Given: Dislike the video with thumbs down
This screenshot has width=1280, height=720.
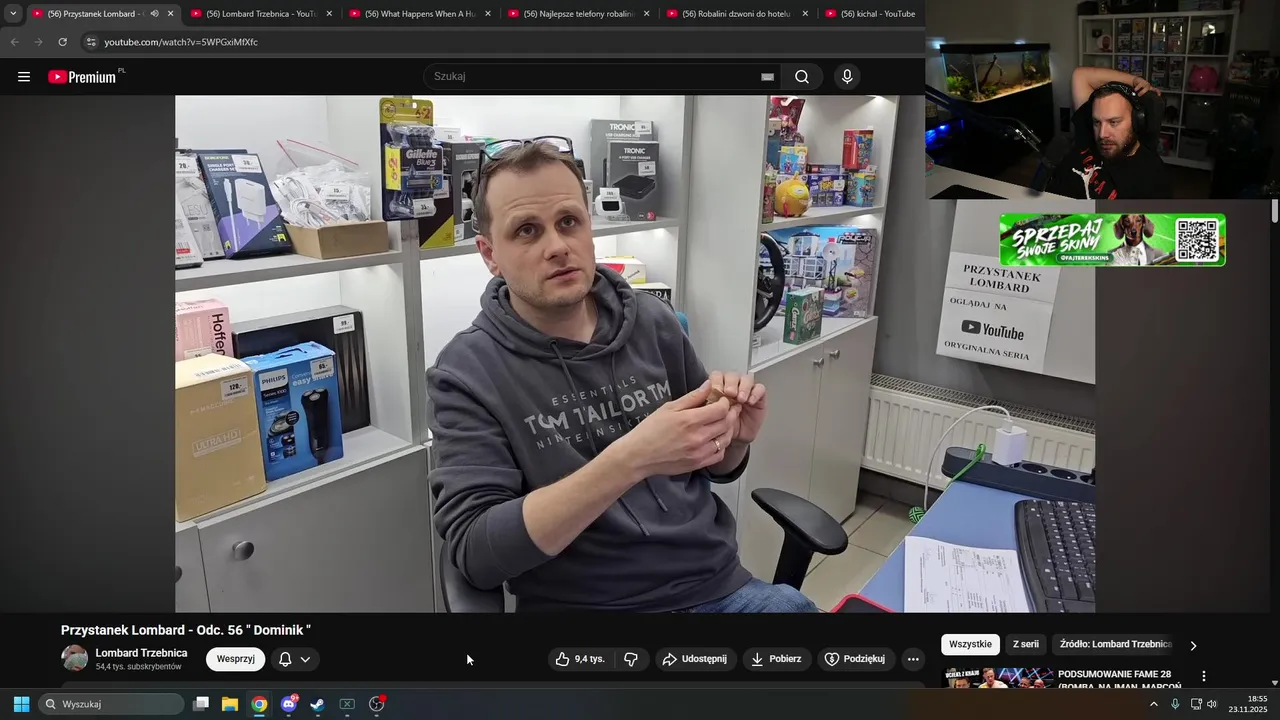Looking at the screenshot, I should tap(631, 659).
